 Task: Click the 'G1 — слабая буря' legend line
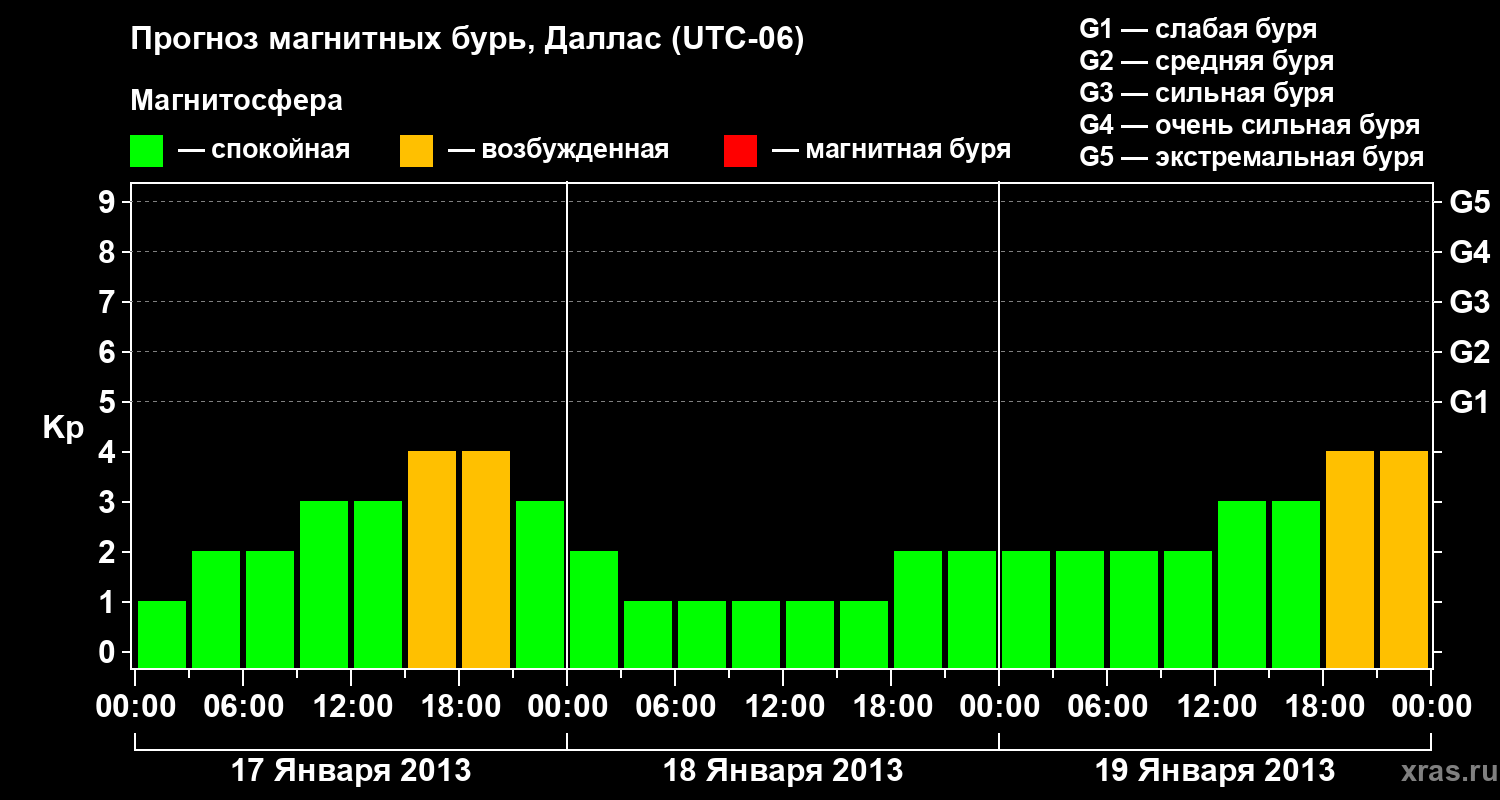pos(1198,29)
